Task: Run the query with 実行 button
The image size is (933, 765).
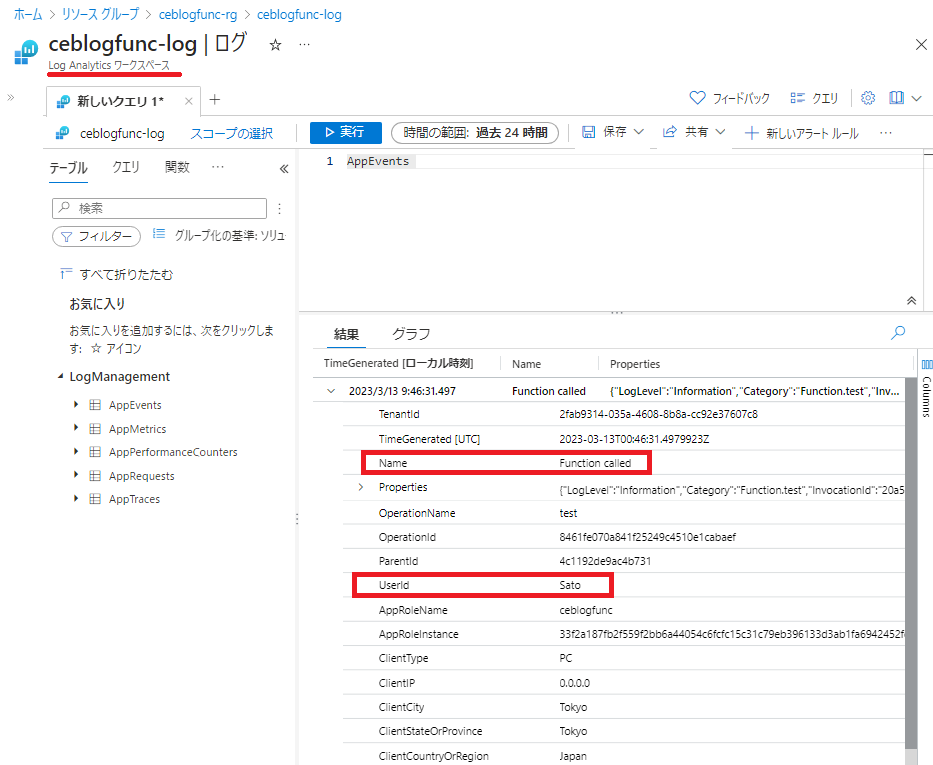Action: click(346, 132)
